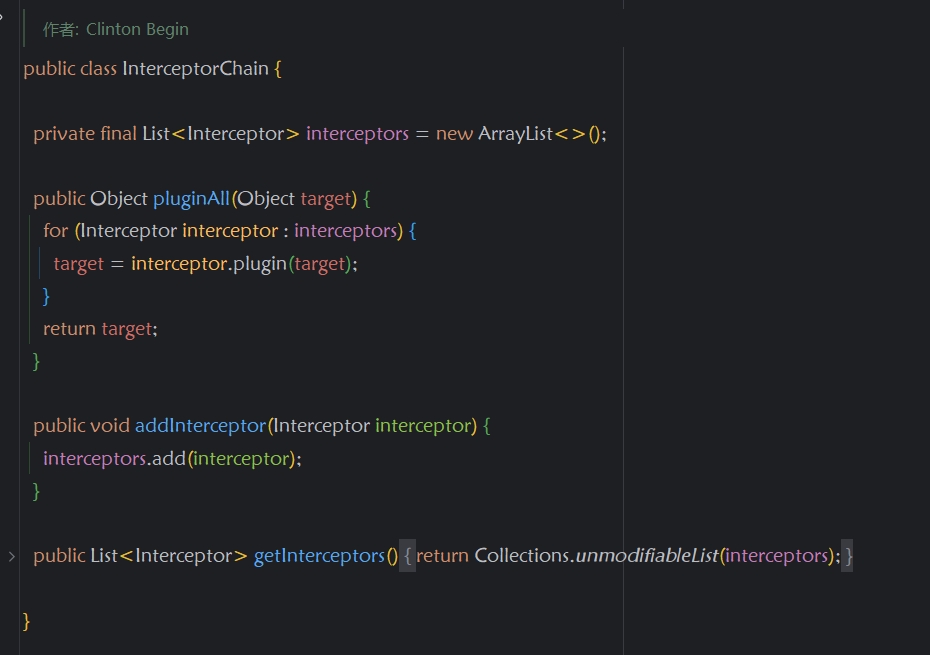Click the unmodifiableList method call
Screen dimensions: 930x655
[646, 556]
